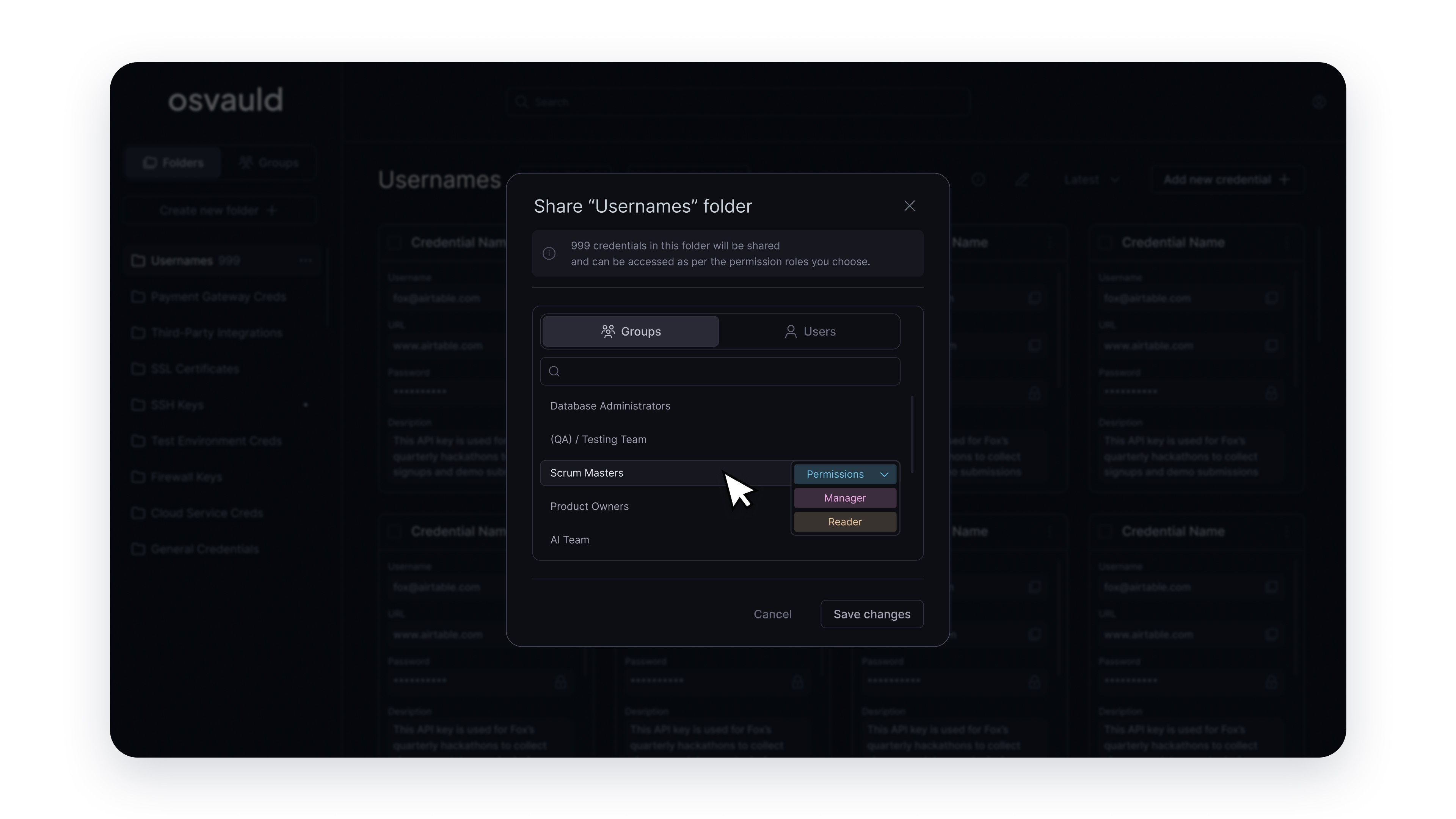1456x819 pixels.
Task: Choose the Manager permission role
Action: 844,498
